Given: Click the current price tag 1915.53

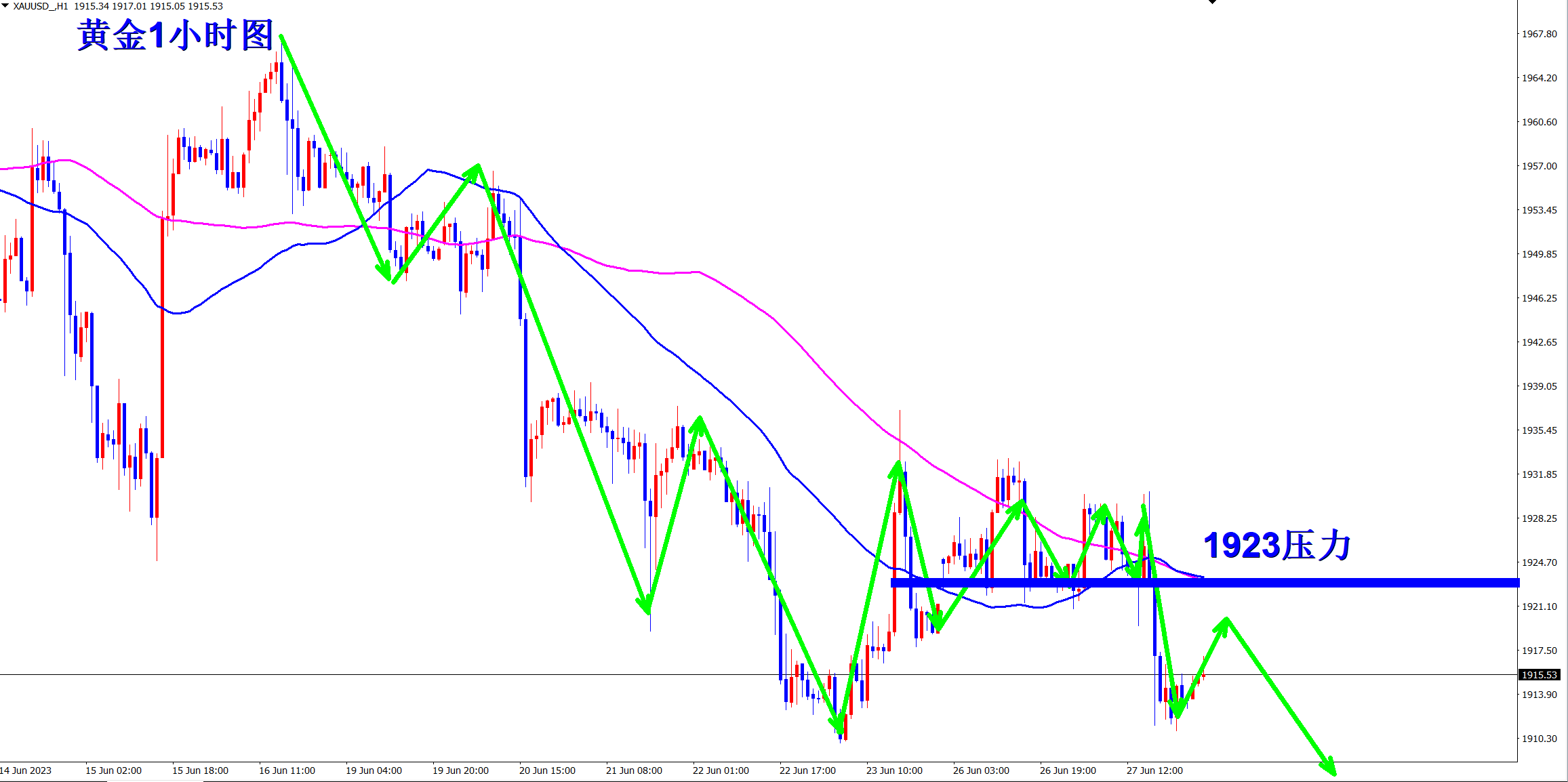Looking at the screenshot, I should (1539, 675).
